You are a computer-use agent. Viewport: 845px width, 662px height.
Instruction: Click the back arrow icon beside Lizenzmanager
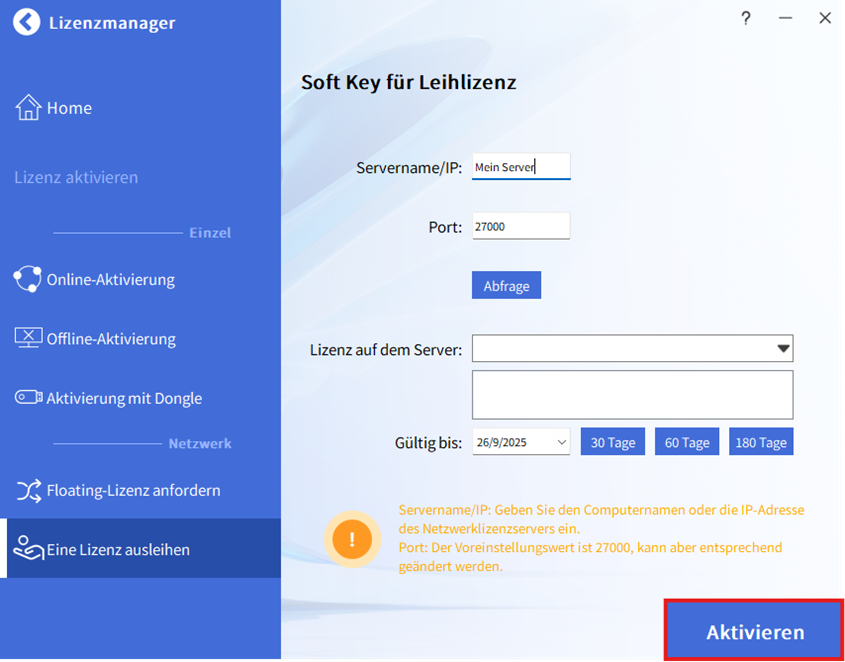pos(28,22)
